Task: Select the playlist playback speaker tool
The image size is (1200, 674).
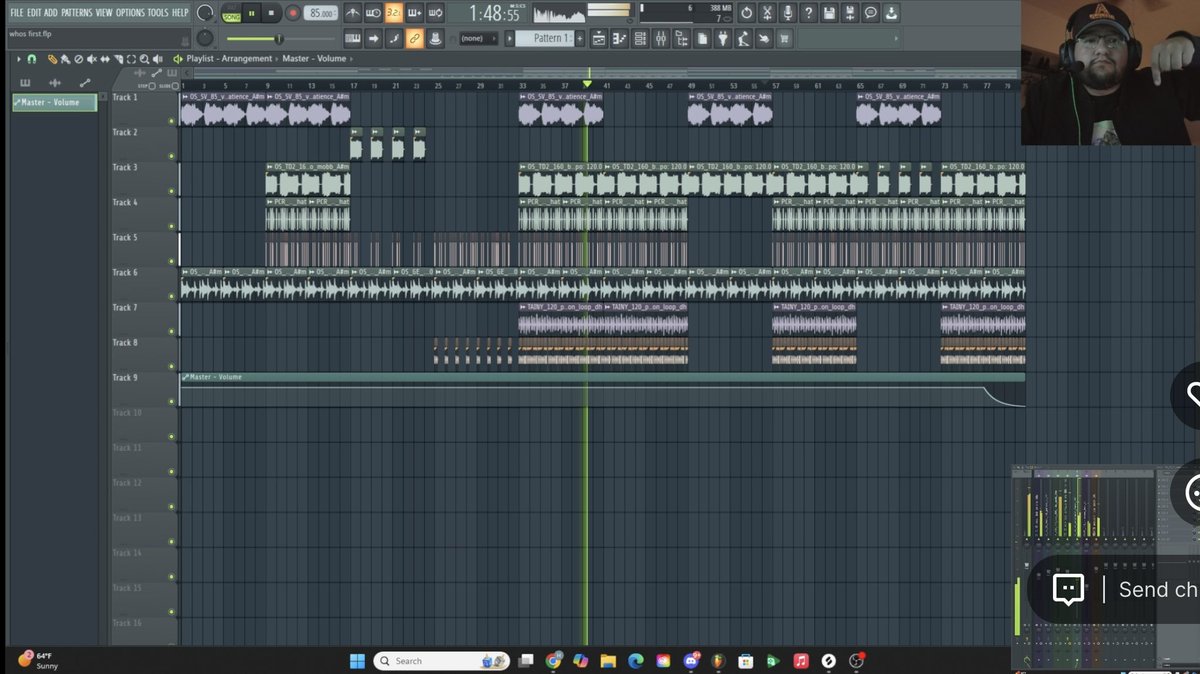Action: click(x=158, y=59)
